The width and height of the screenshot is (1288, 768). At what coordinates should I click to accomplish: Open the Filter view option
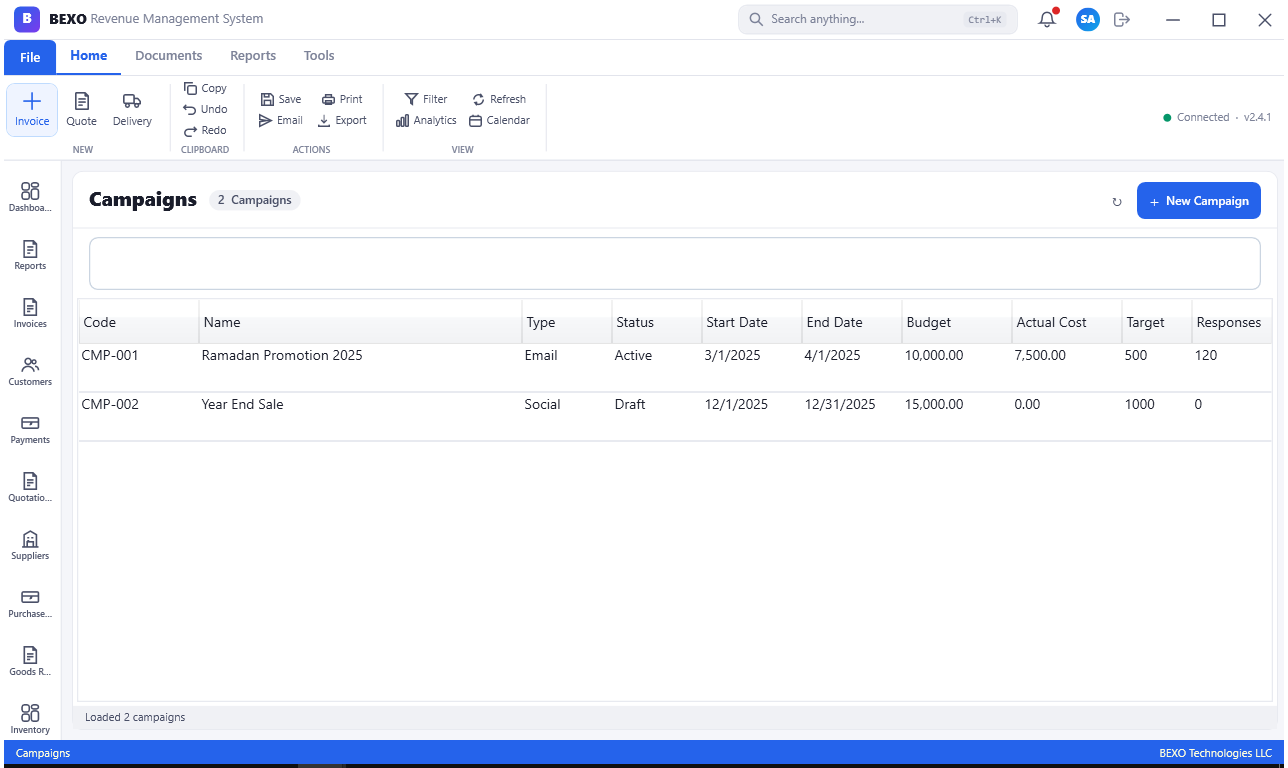point(426,99)
